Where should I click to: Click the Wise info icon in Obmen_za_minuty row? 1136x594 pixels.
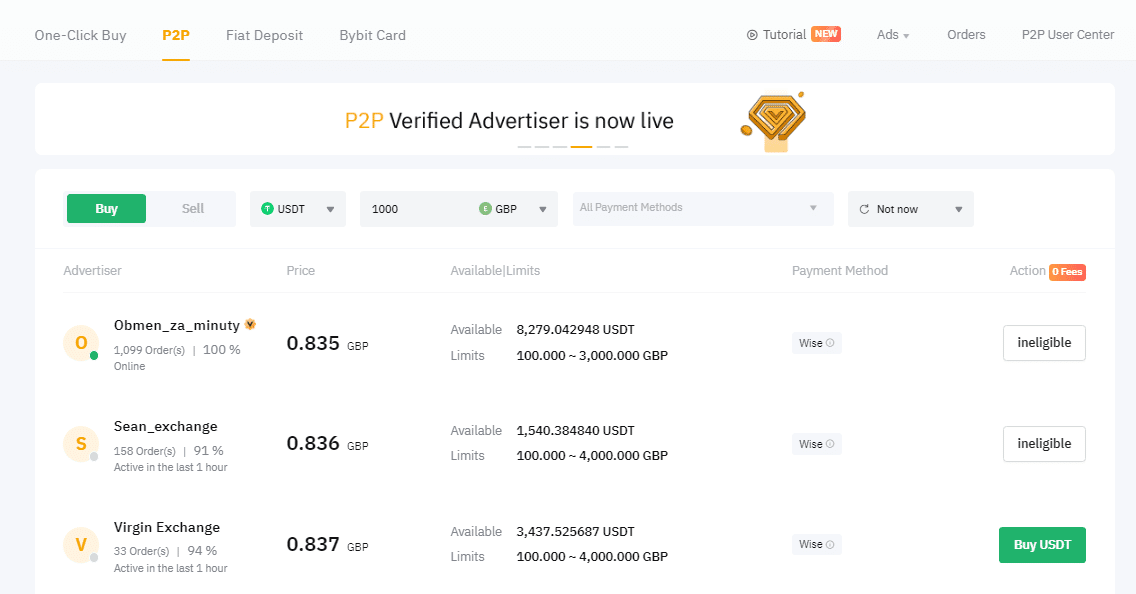830,343
